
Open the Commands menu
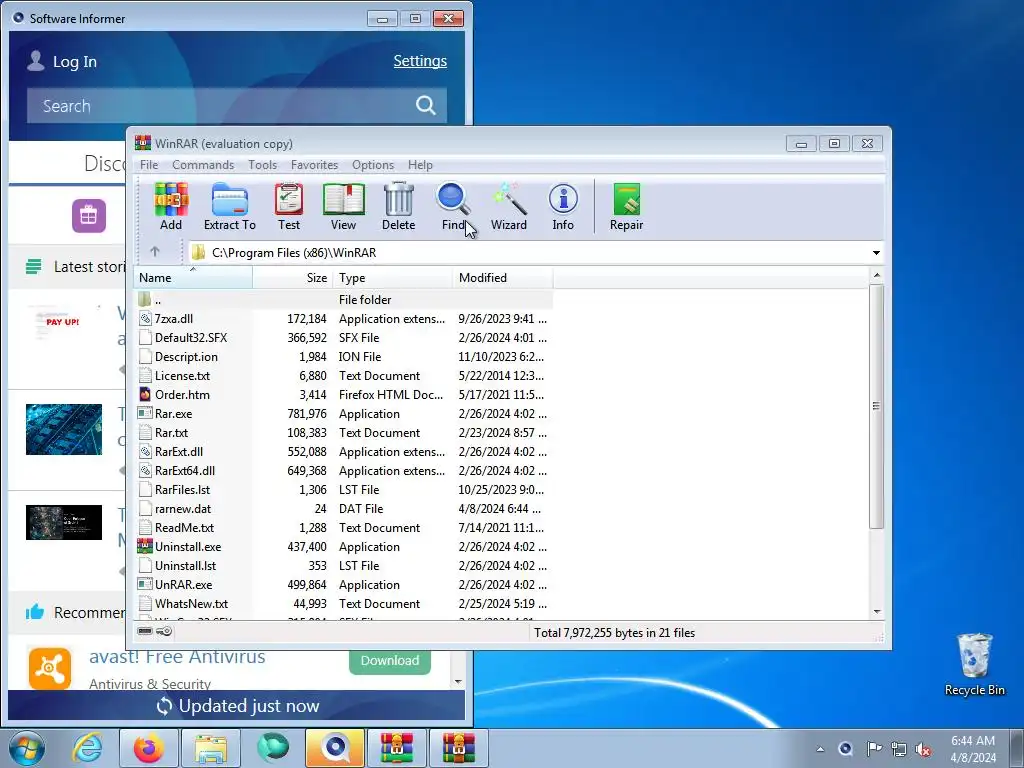[203, 165]
